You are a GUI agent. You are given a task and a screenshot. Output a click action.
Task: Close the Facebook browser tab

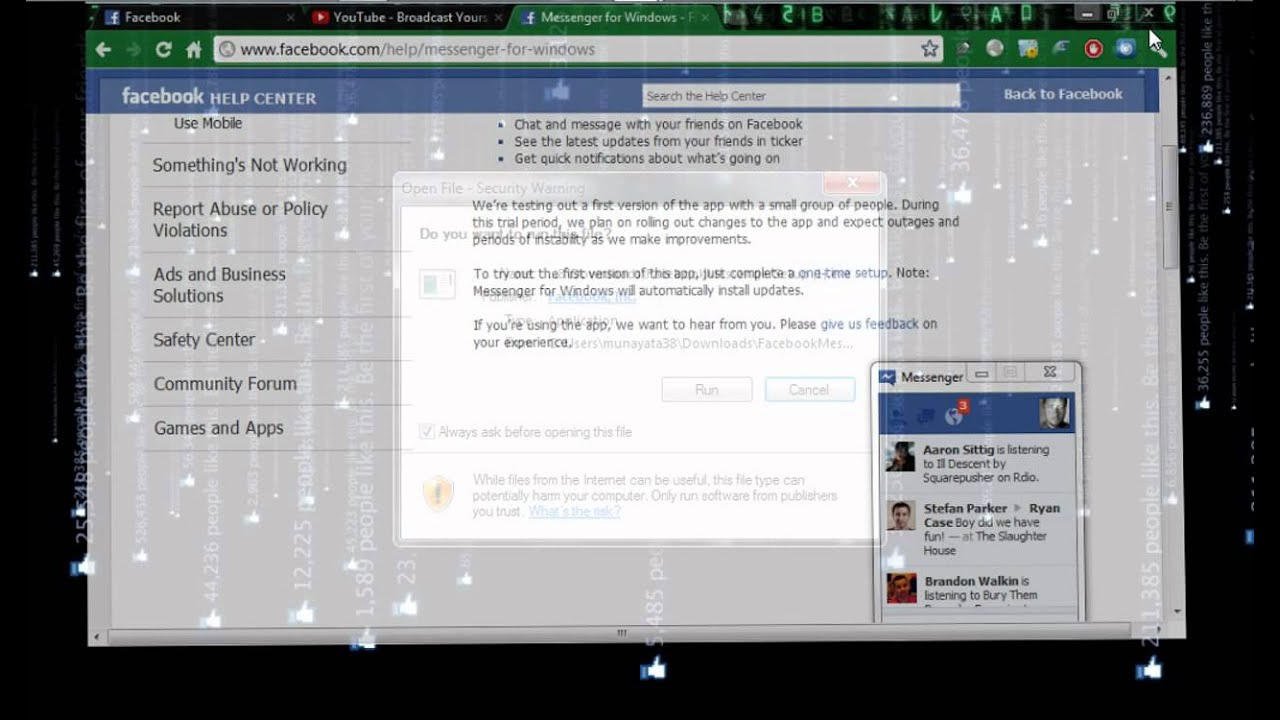pyautogui.click(x=291, y=17)
